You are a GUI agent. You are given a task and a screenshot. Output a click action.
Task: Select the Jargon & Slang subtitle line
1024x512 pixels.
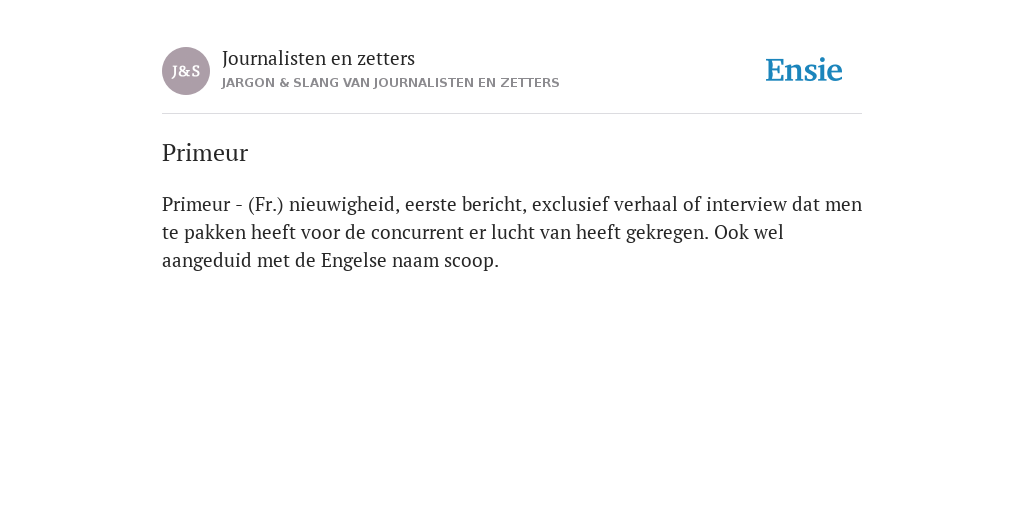point(391,83)
